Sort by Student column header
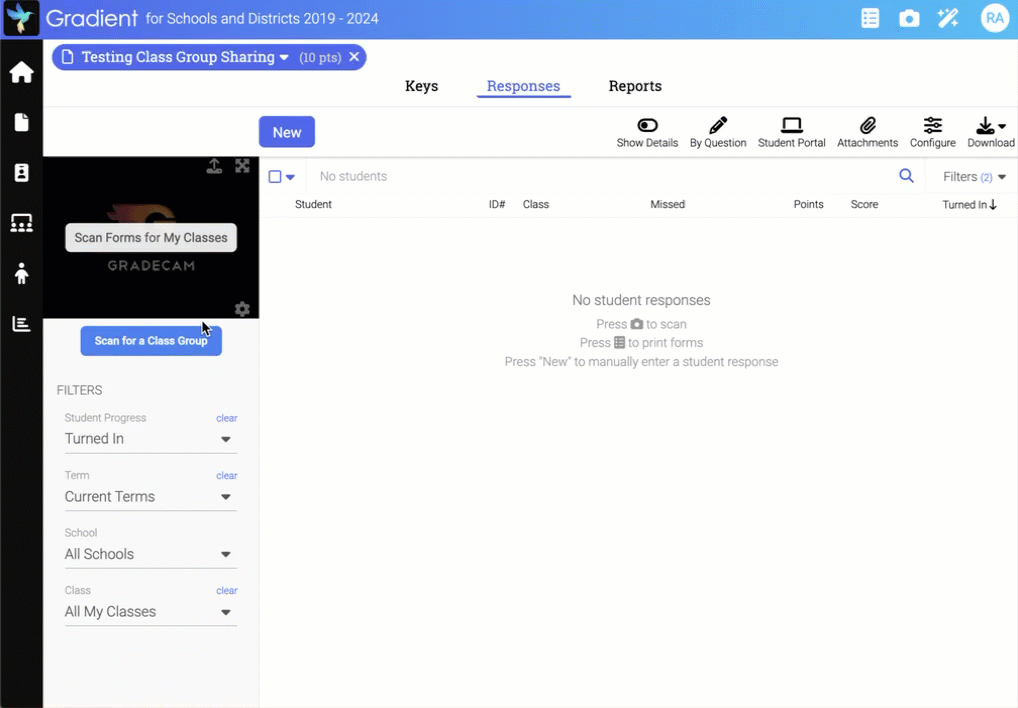The image size is (1018, 708). pyautogui.click(x=313, y=204)
